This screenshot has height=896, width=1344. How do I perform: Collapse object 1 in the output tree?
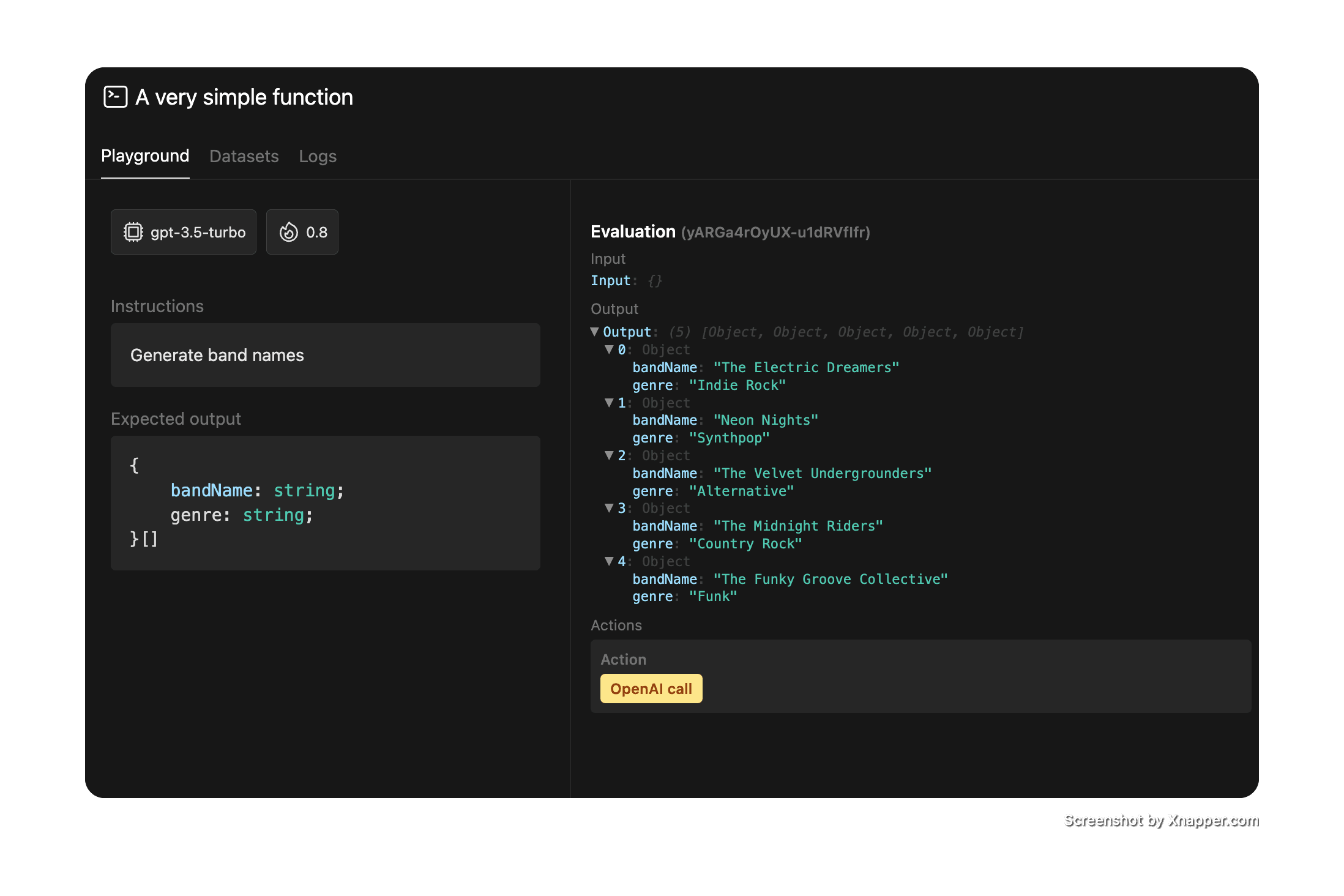[609, 403]
